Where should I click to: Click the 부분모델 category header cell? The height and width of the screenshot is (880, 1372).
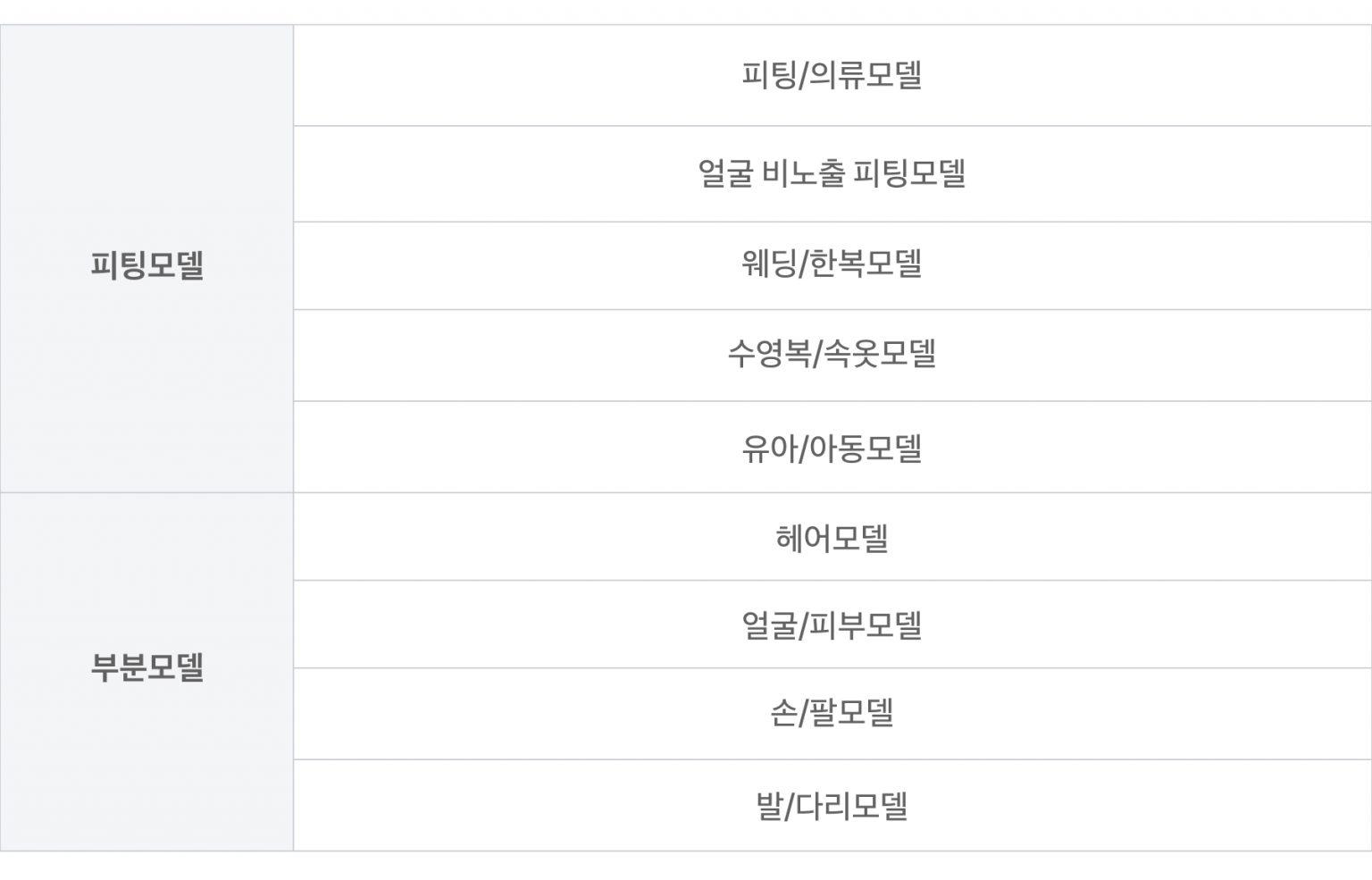click(x=147, y=667)
